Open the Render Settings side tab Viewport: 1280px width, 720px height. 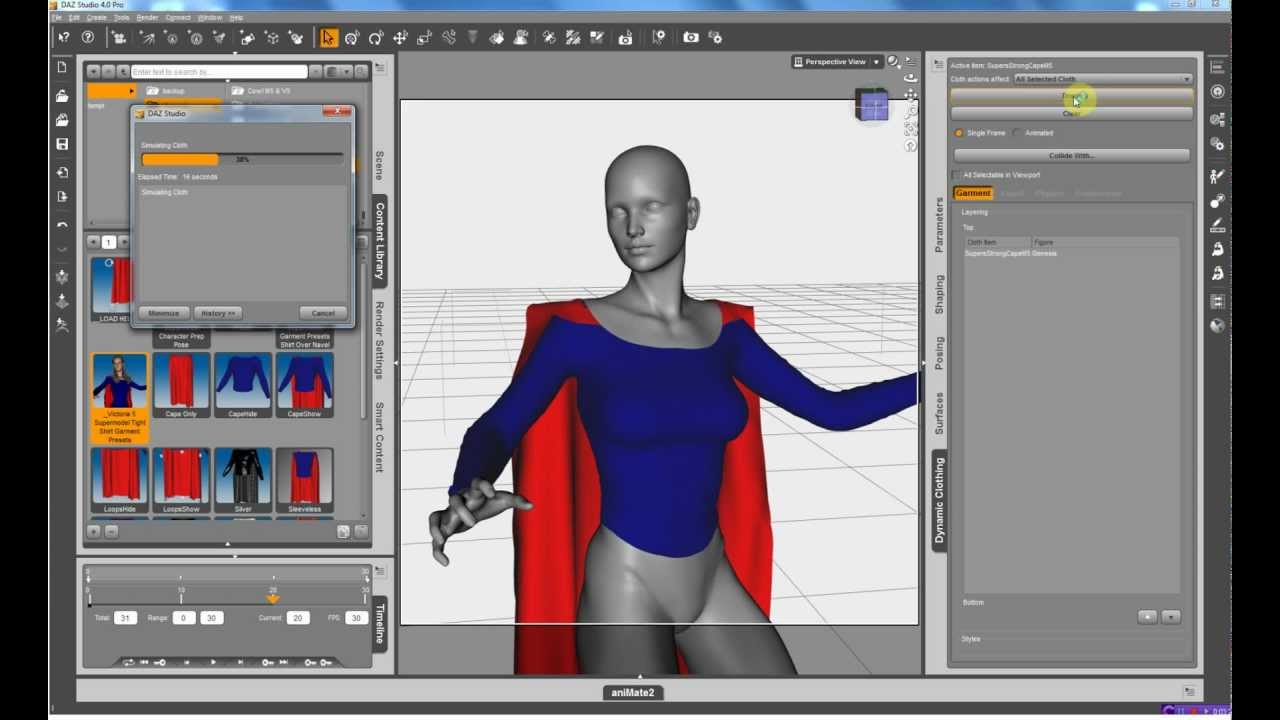(x=380, y=340)
